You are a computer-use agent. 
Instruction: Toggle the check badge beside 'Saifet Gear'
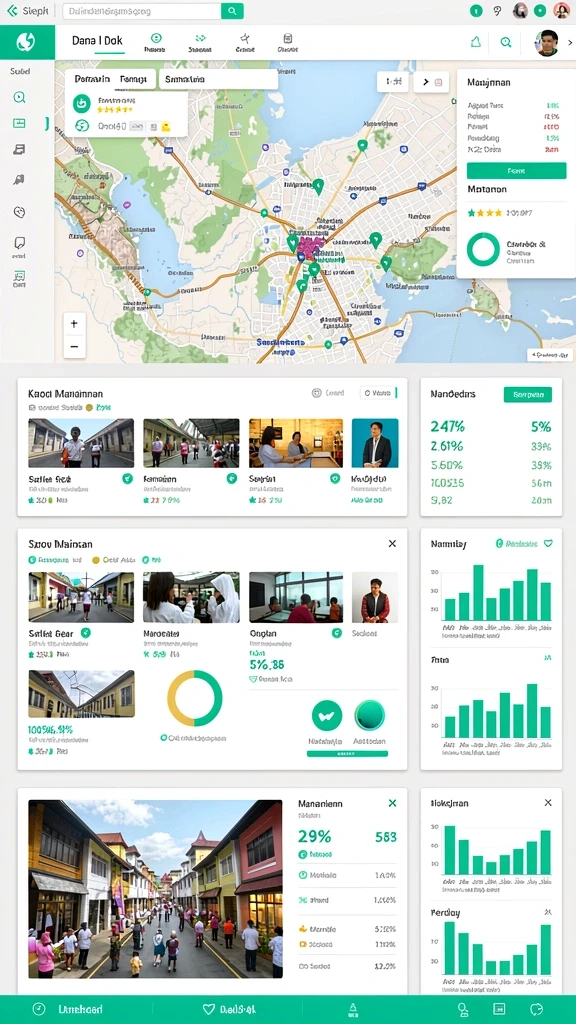(86, 633)
